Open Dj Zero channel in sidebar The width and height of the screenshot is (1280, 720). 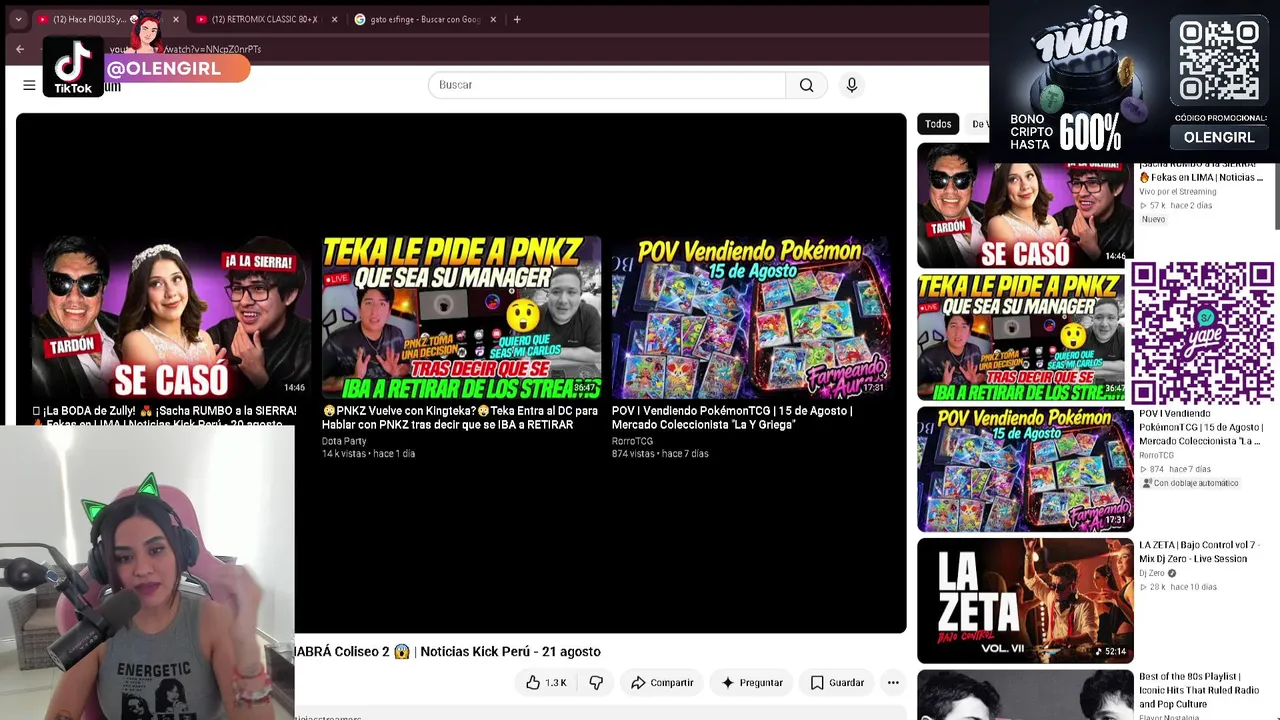pos(1152,573)
